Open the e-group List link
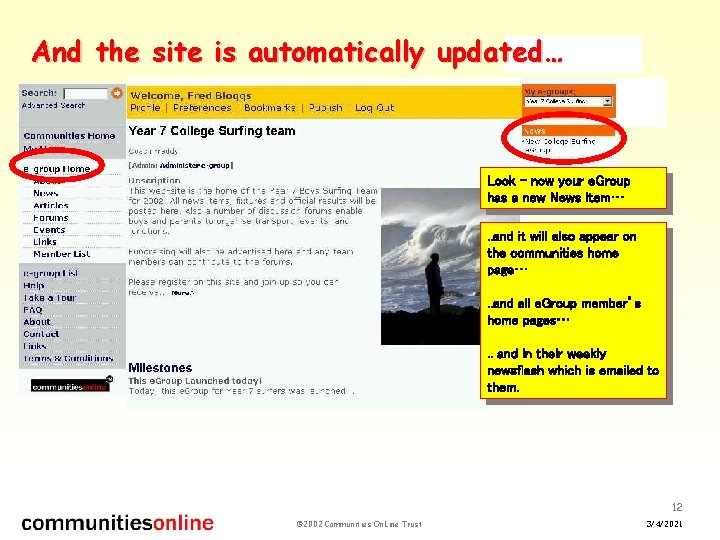Viewport: 720px width, 540px height. coord(51,273)
